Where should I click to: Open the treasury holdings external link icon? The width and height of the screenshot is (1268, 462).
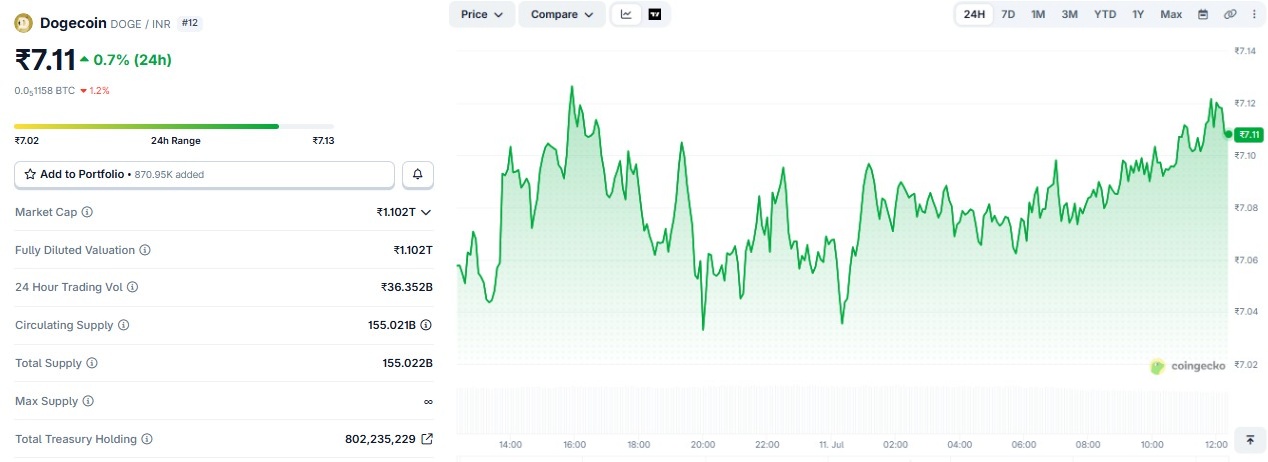[427, 439]
